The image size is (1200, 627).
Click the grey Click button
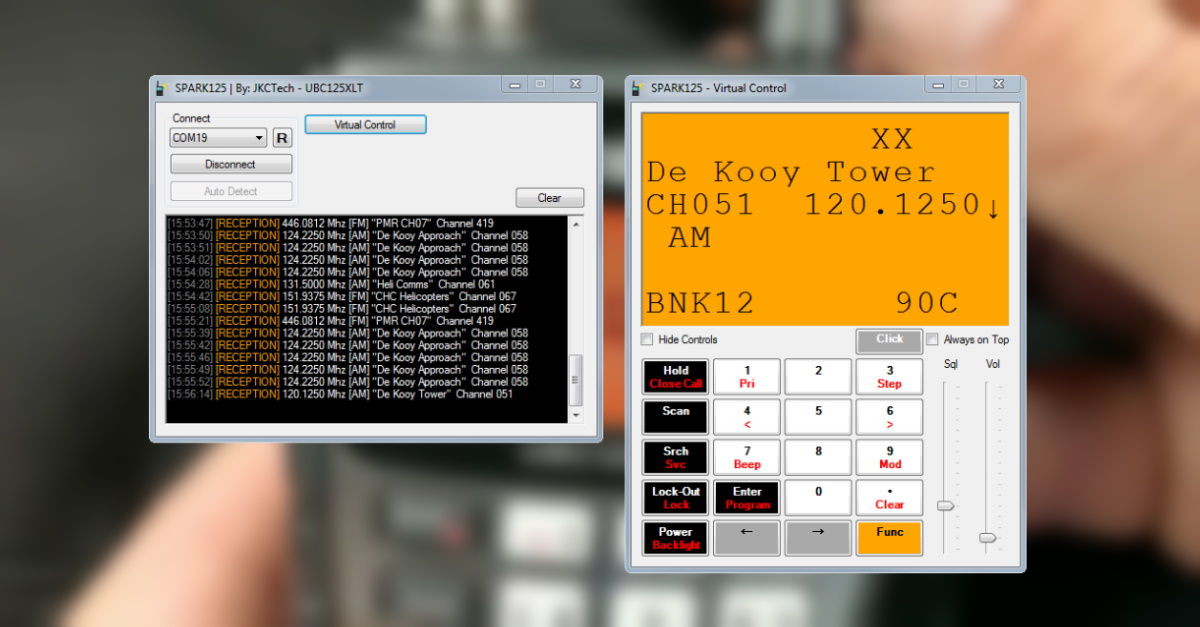coord(889,341)
